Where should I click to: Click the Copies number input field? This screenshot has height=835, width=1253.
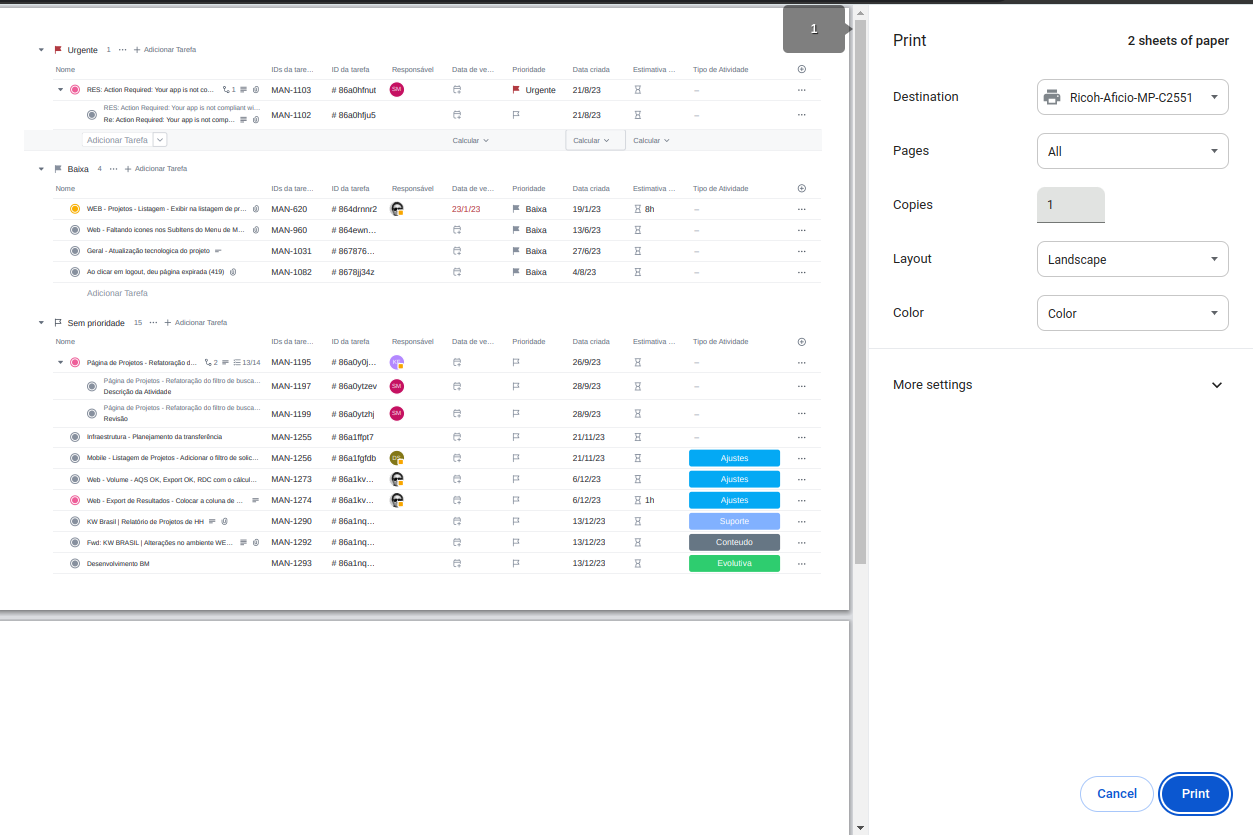click(x=1070, y=205)
